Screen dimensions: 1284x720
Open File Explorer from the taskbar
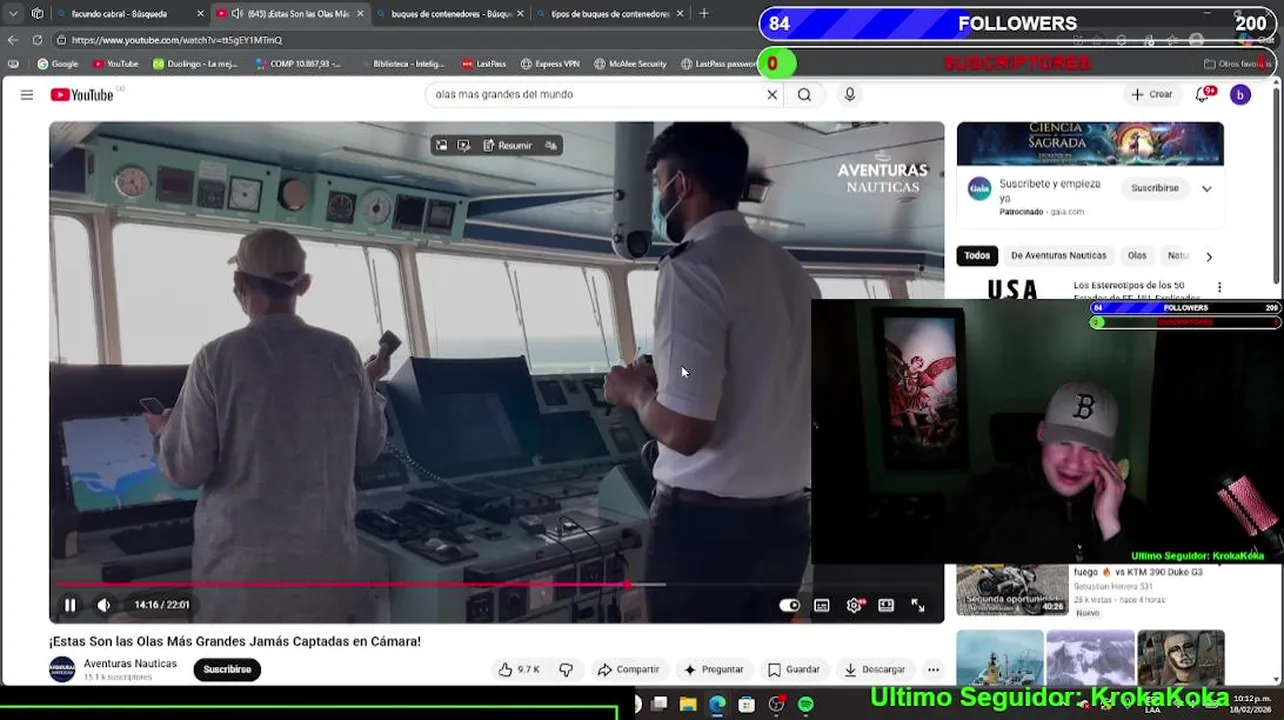coord(688,705)
